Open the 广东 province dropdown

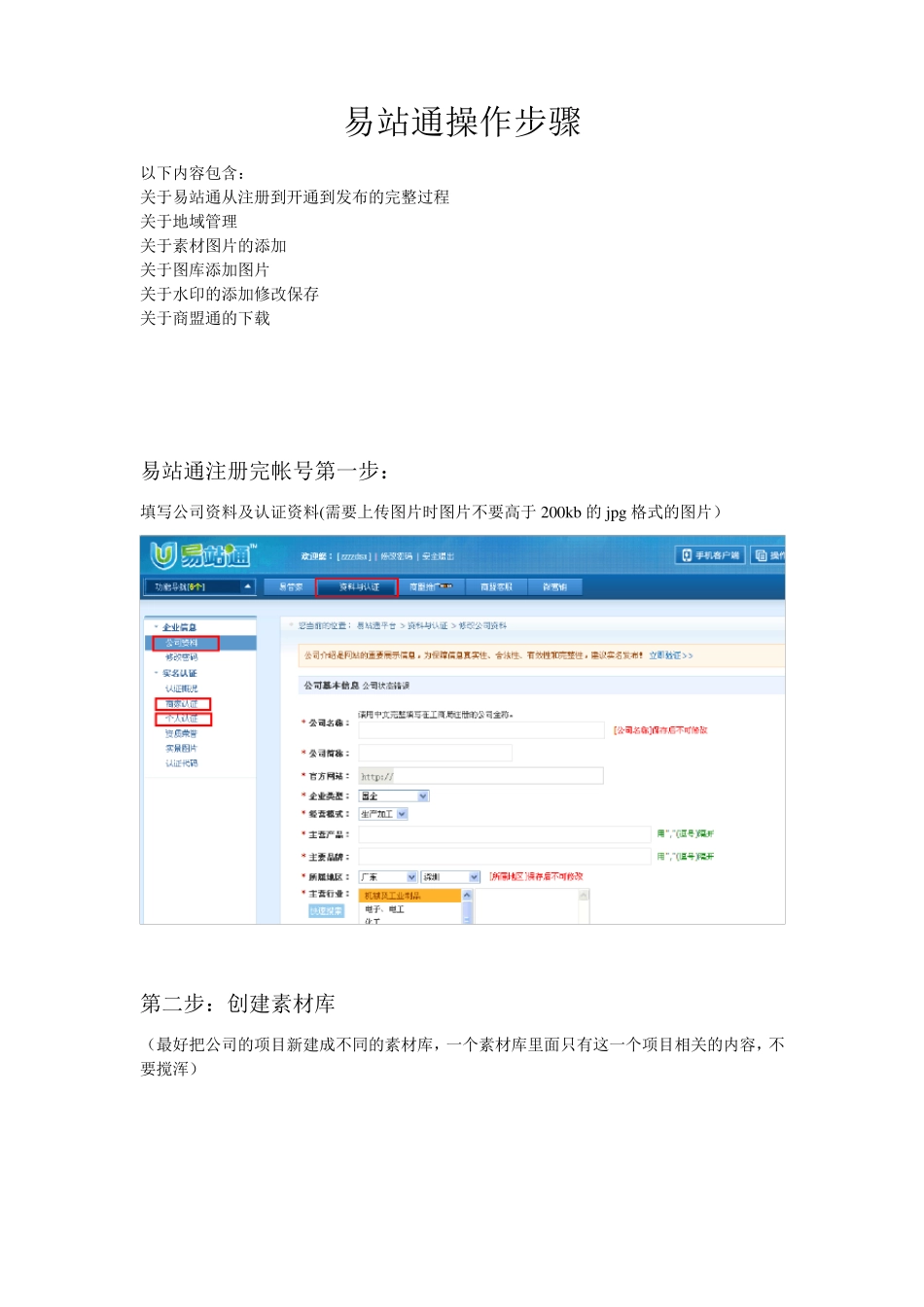(387, 877)
